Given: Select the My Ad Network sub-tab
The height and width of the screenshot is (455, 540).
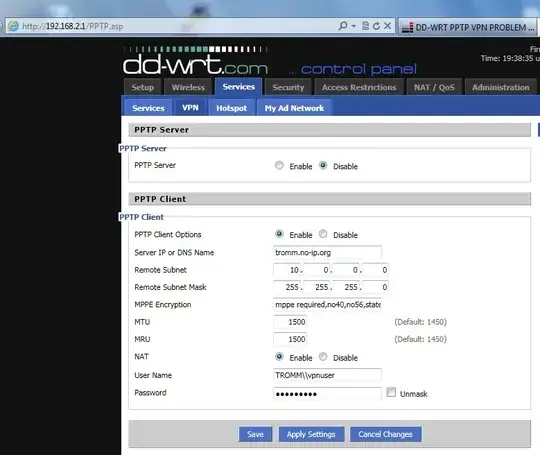Looking at the screenshot, I should [294, 108].
